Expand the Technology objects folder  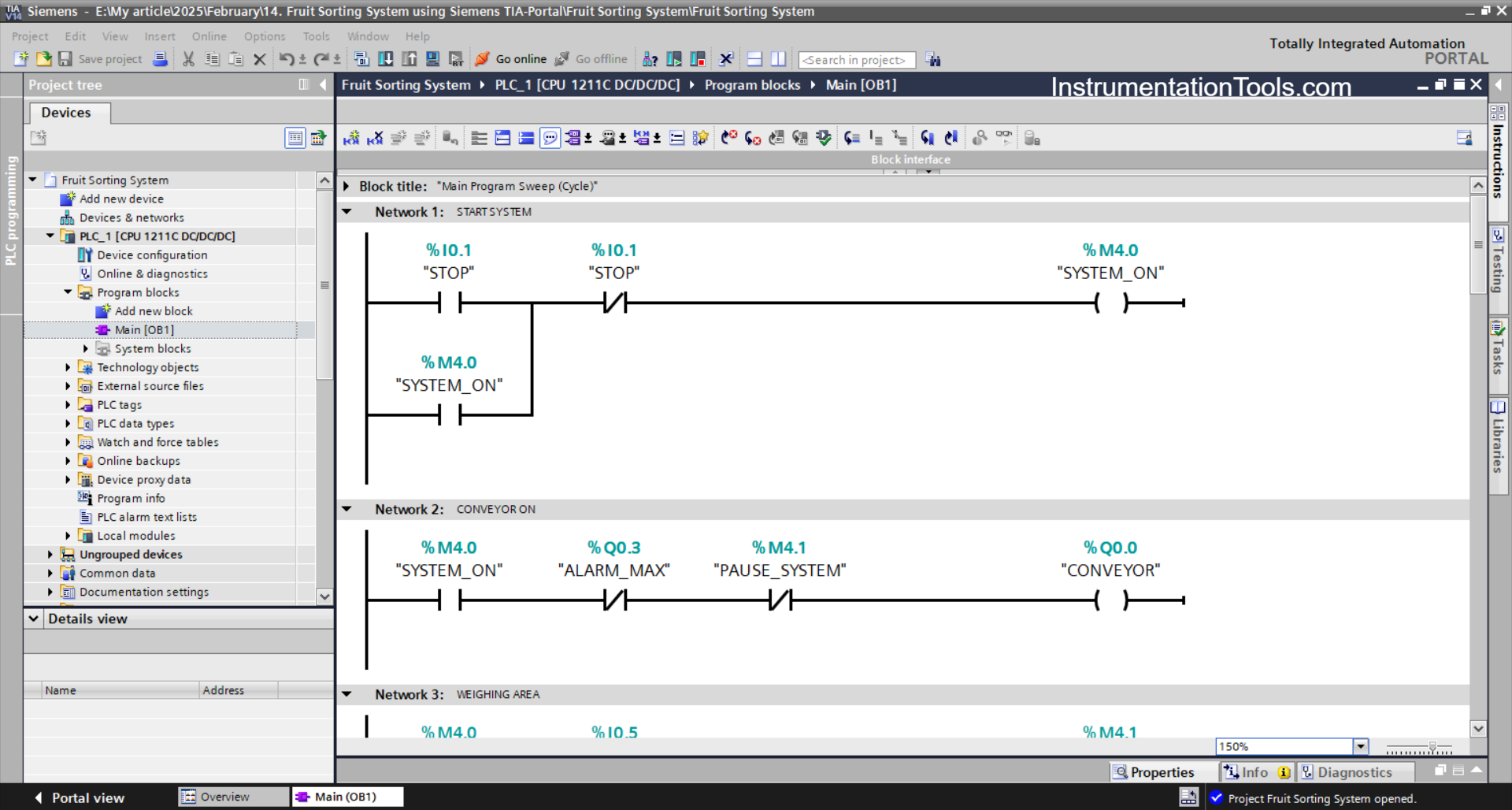coord(68,366)
